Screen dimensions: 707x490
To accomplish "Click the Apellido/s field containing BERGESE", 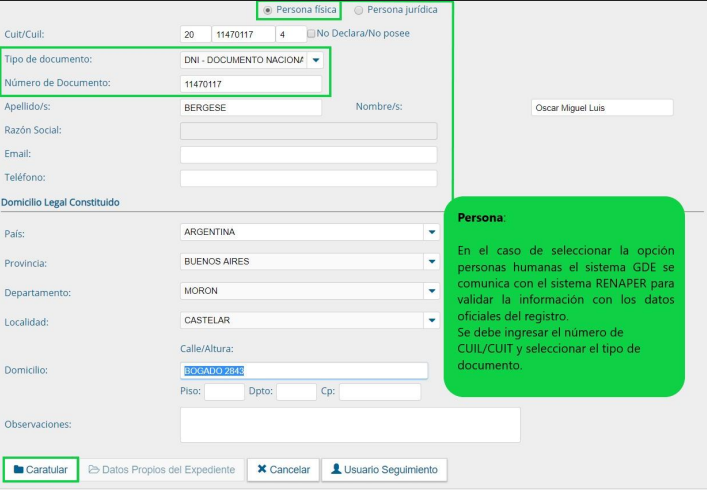I will (251, 107).
